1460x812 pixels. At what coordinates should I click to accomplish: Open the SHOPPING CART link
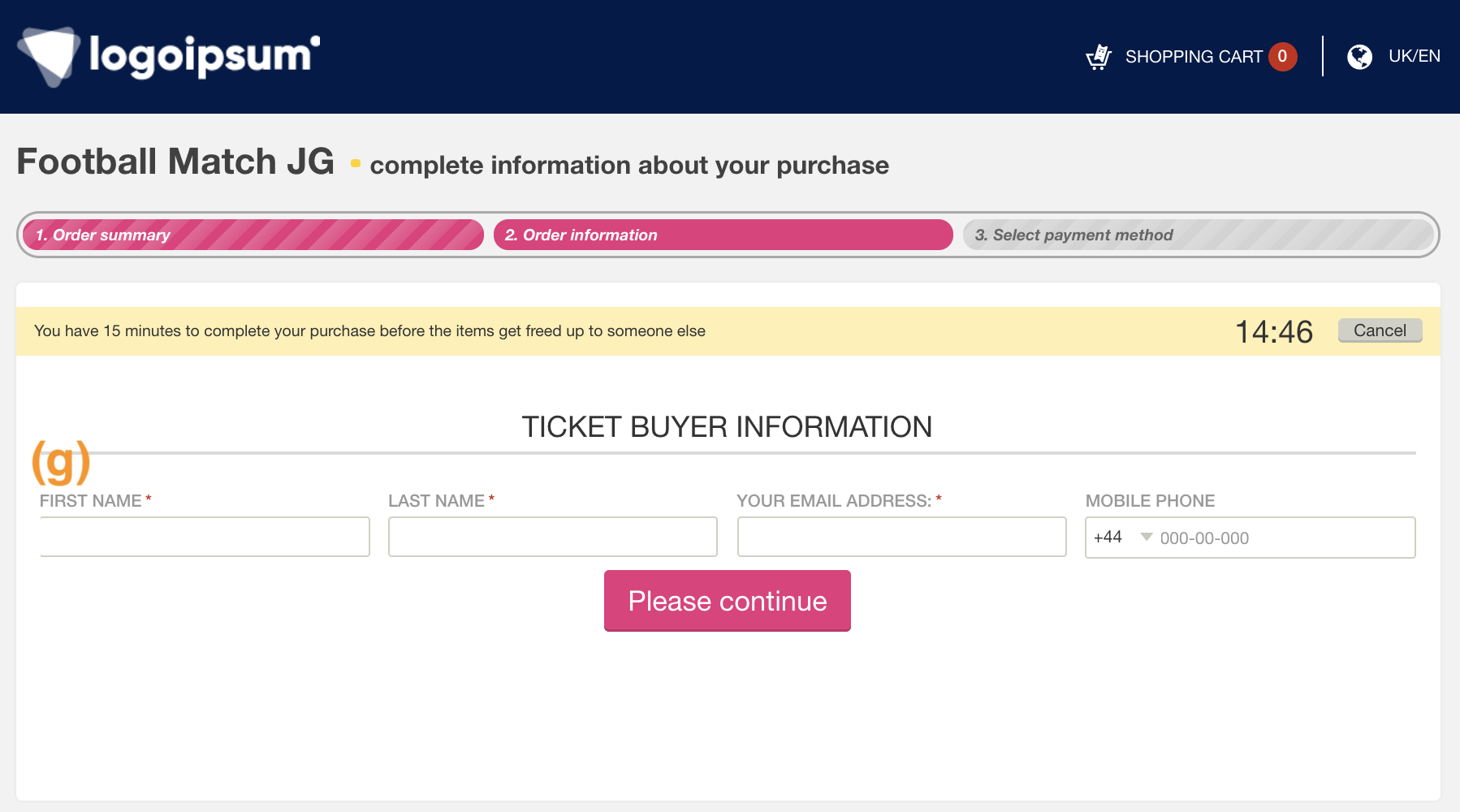1194,57
